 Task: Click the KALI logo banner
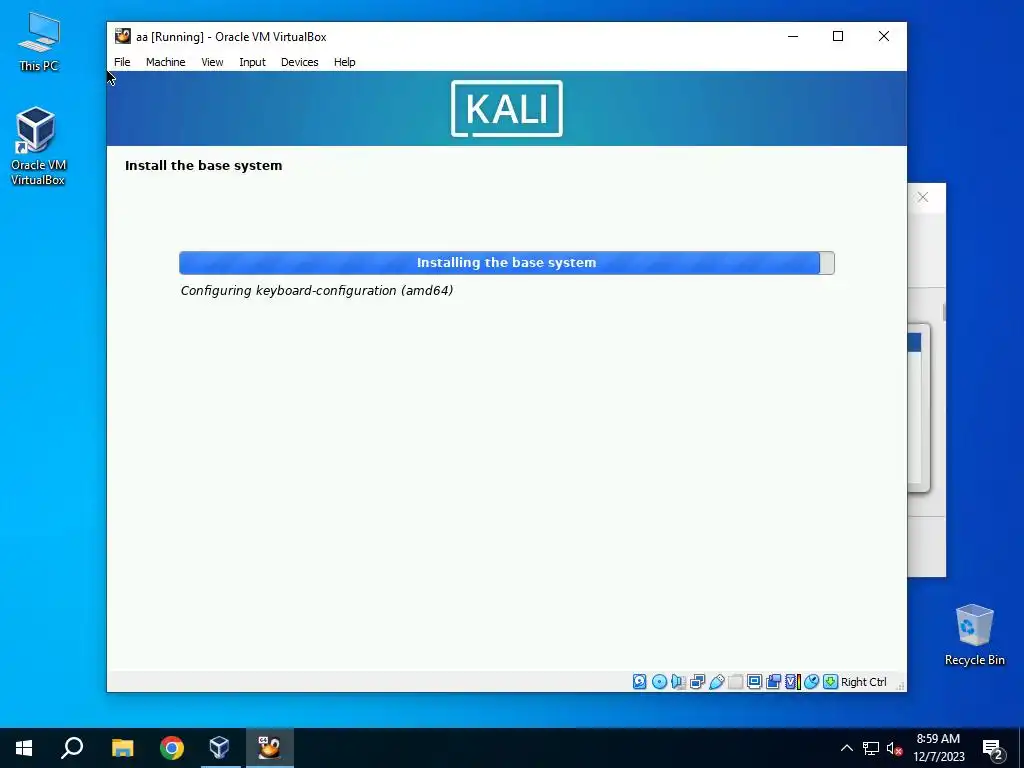507,108
